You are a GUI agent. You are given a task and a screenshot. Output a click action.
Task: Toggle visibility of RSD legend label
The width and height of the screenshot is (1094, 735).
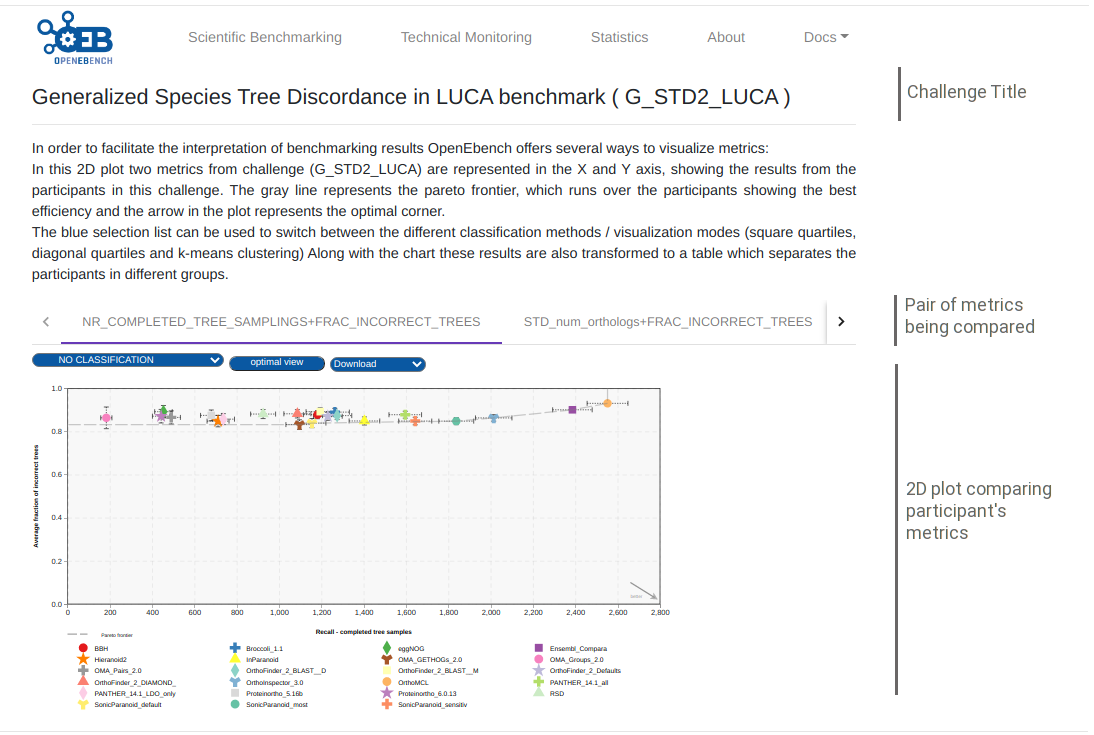coord(557,694)
